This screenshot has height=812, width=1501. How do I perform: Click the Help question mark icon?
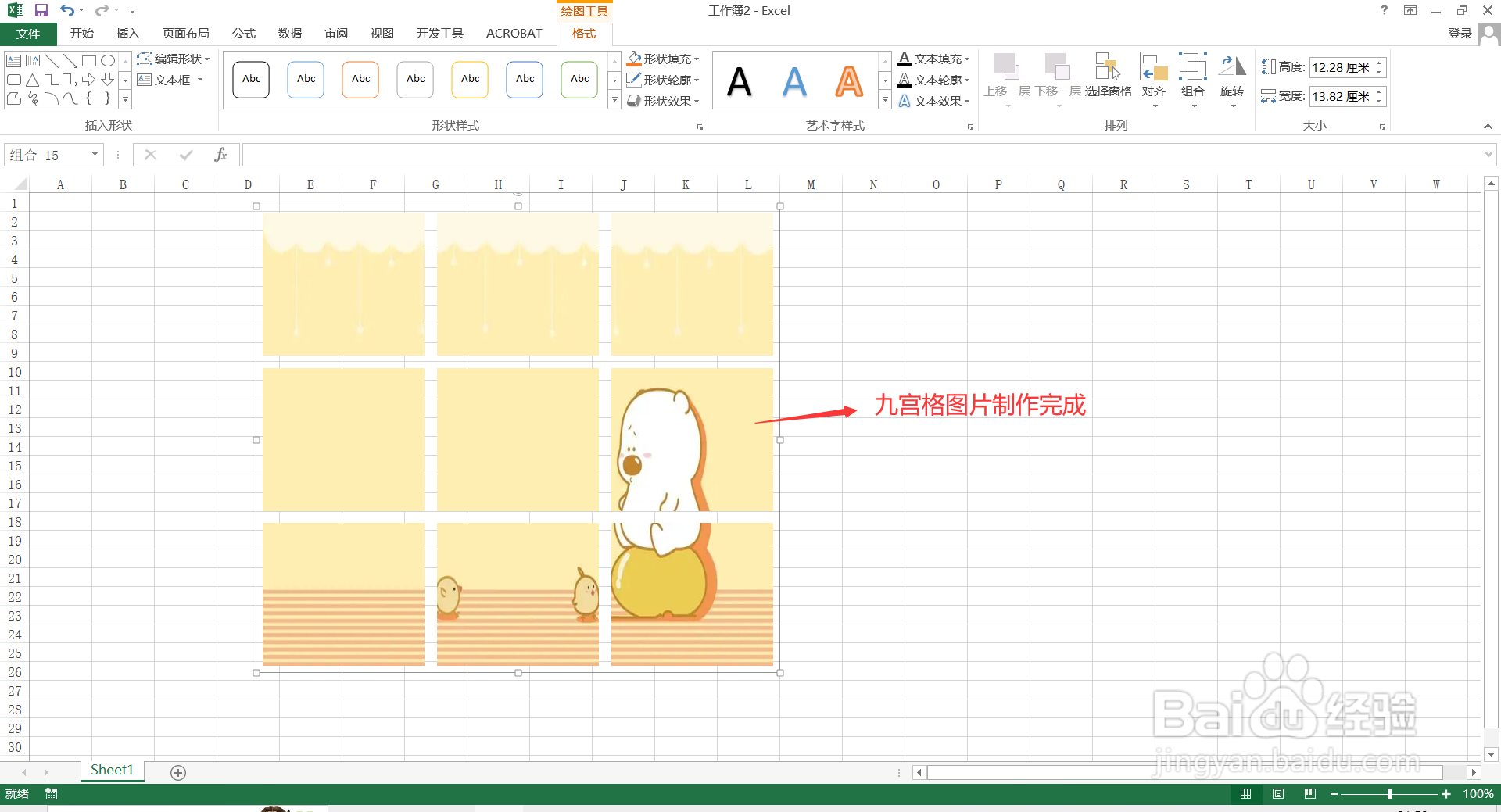coord(1385,10)
